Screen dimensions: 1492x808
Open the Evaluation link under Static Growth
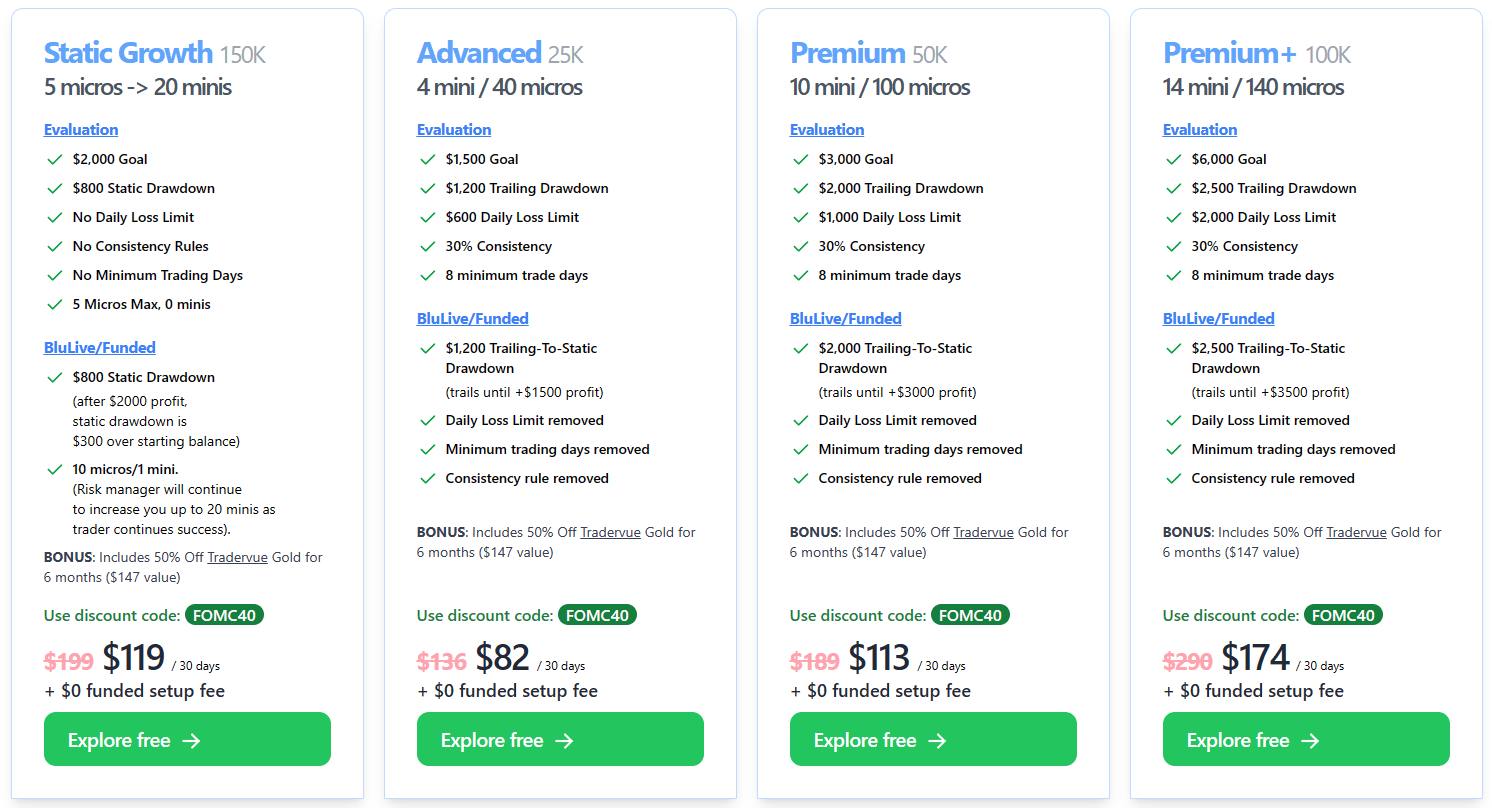pos(81,129)
